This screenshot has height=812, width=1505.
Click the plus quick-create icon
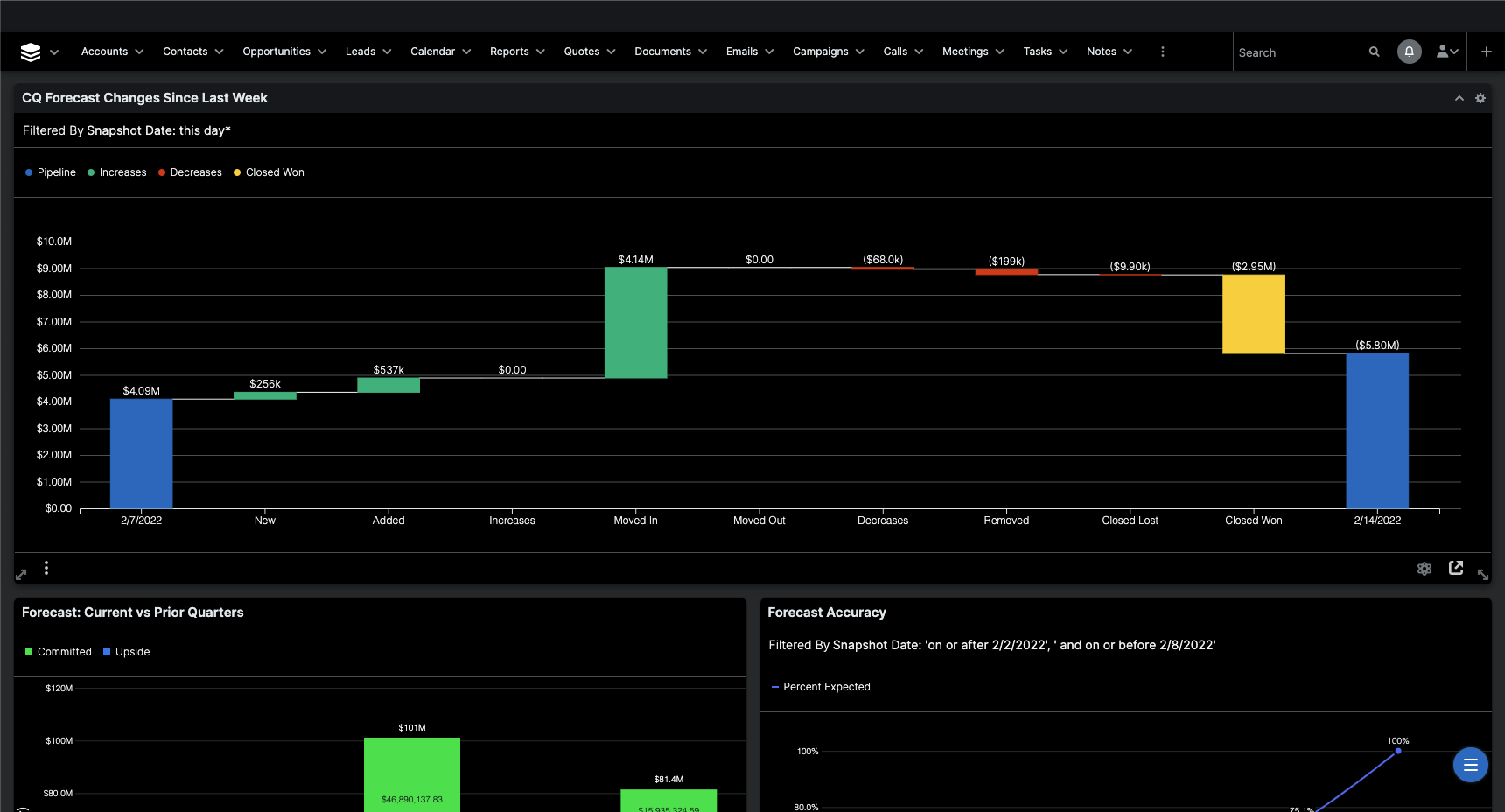click(1486, 52)
